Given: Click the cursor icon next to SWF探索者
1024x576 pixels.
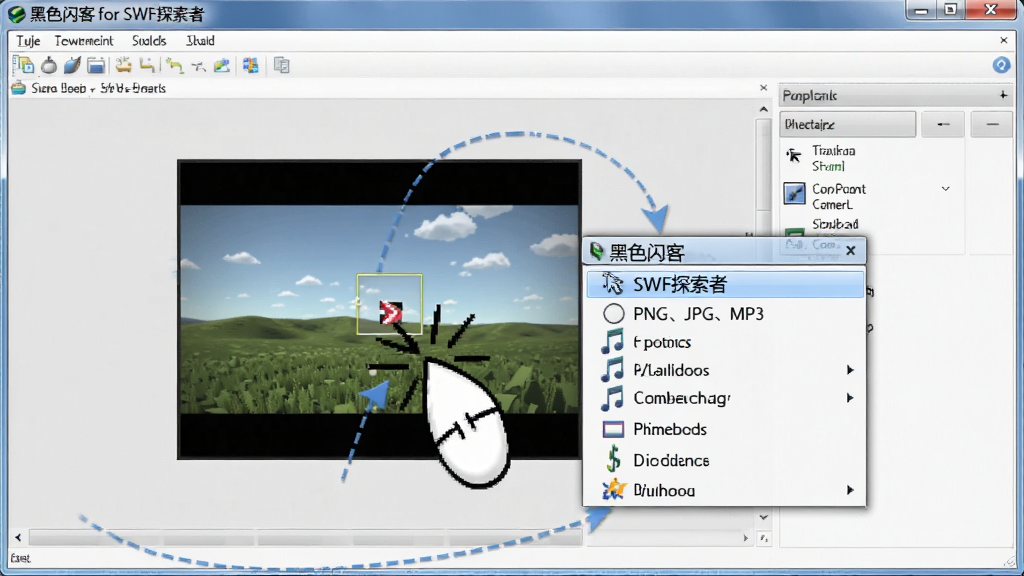Looking at the screenshot, I should (x=613, y=284).
